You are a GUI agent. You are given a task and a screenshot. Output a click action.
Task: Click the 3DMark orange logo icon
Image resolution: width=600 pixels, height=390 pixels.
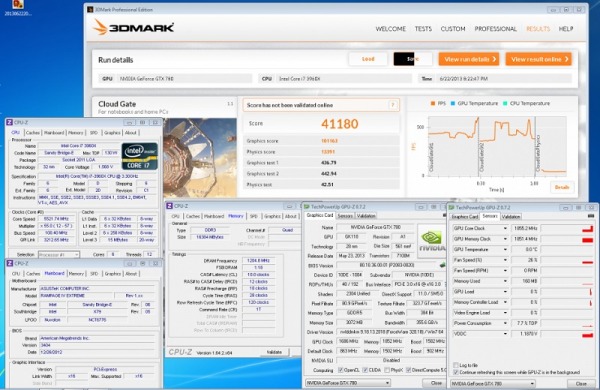[x=100, y=27]
